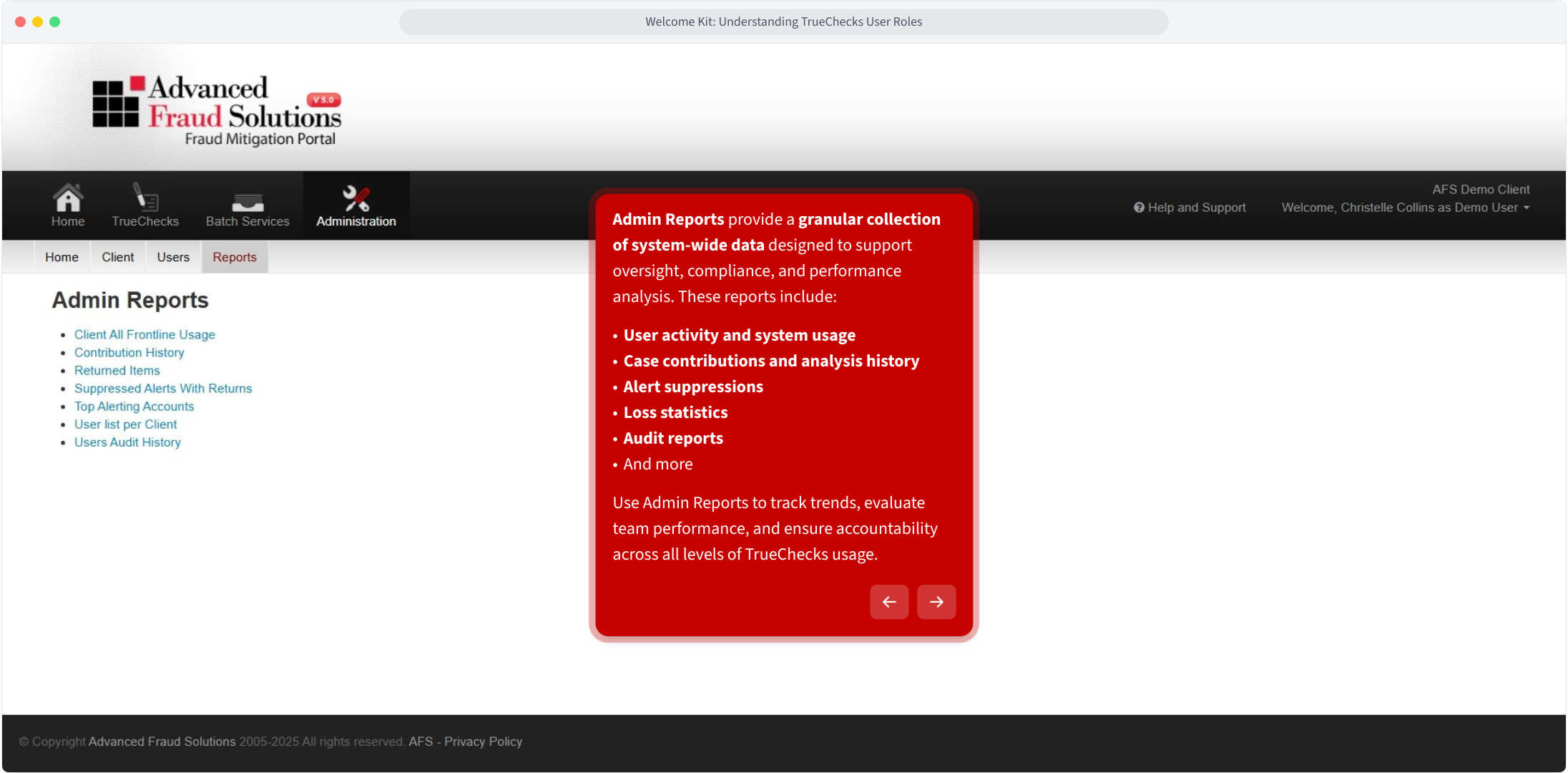This screenshot has height=773, width=1568.
Task: Click the 'Audit reports' bullet text
Action: point(673,438)
